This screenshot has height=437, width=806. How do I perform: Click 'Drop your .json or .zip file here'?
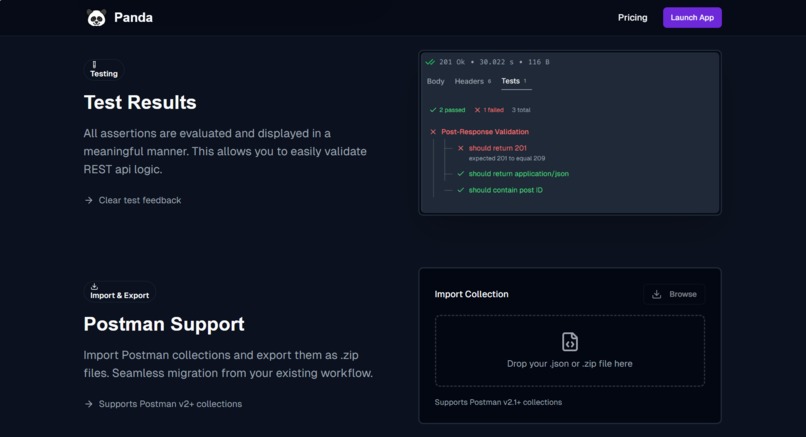coord(570,363)
